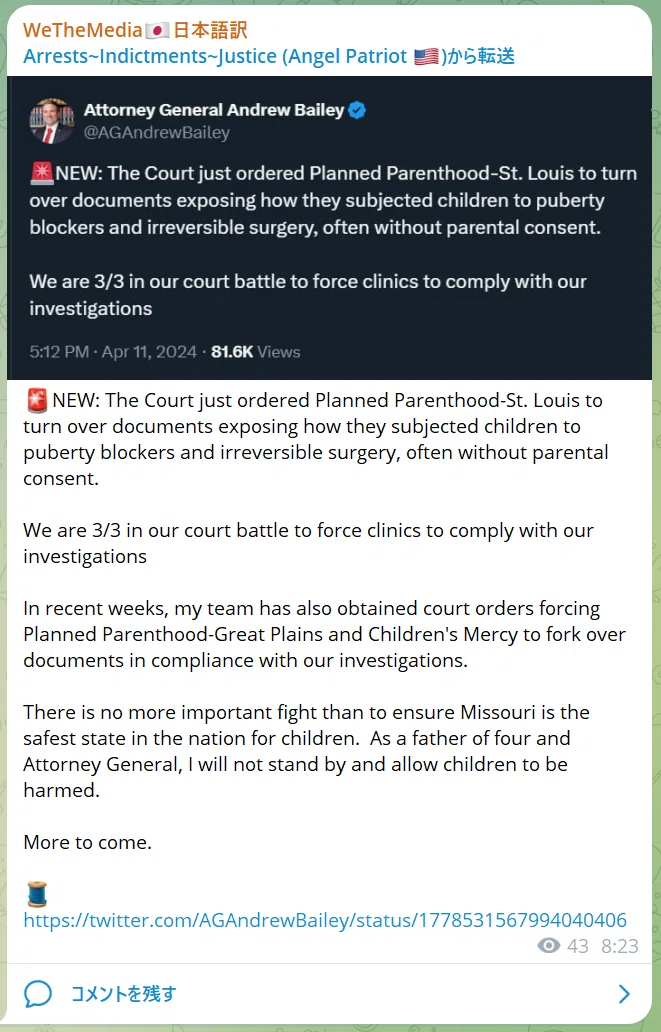
Task: Click the @AGAndrewBailey handle in tweet
Action: coord(157,133)
